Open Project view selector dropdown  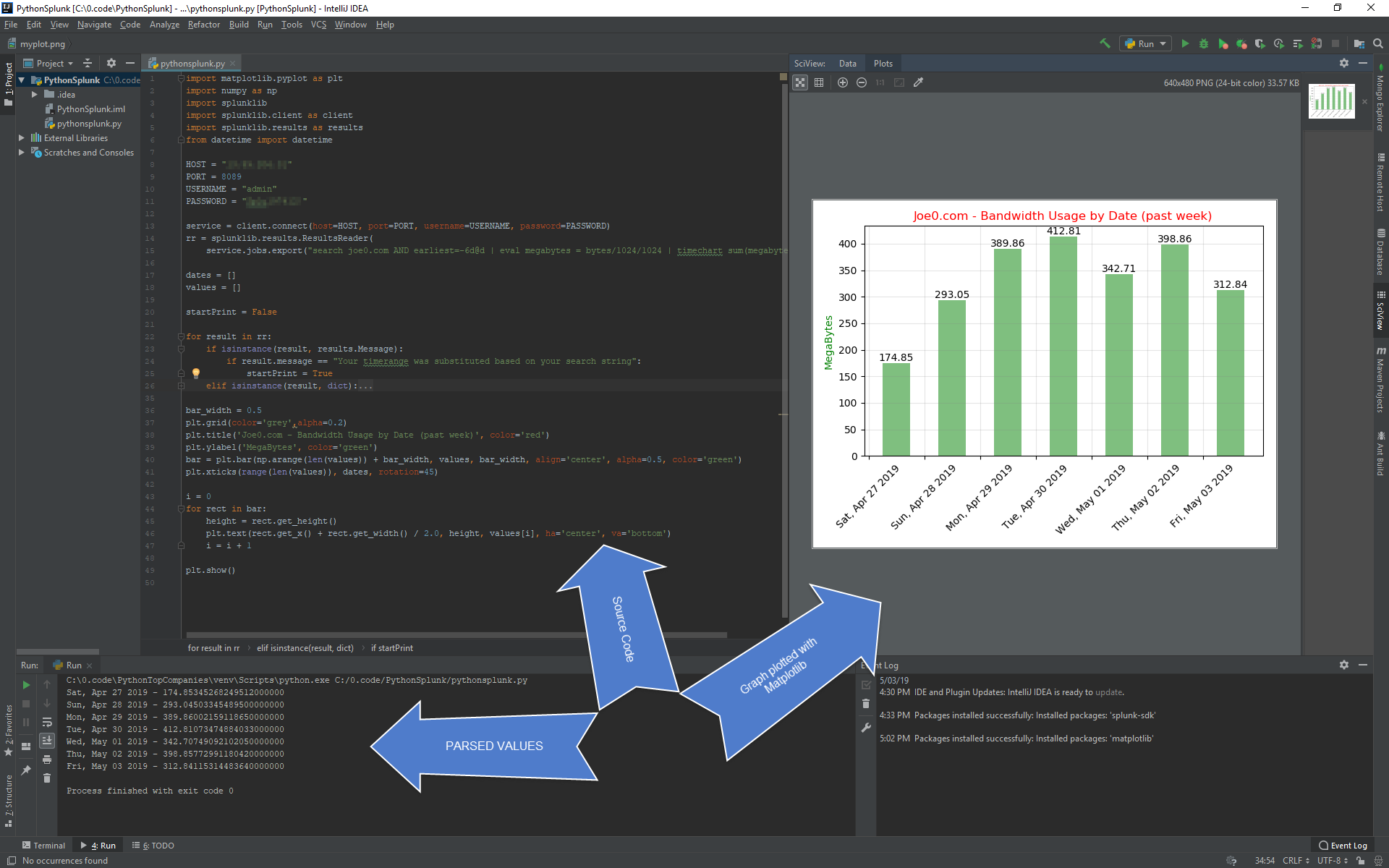tap(48, 63)
